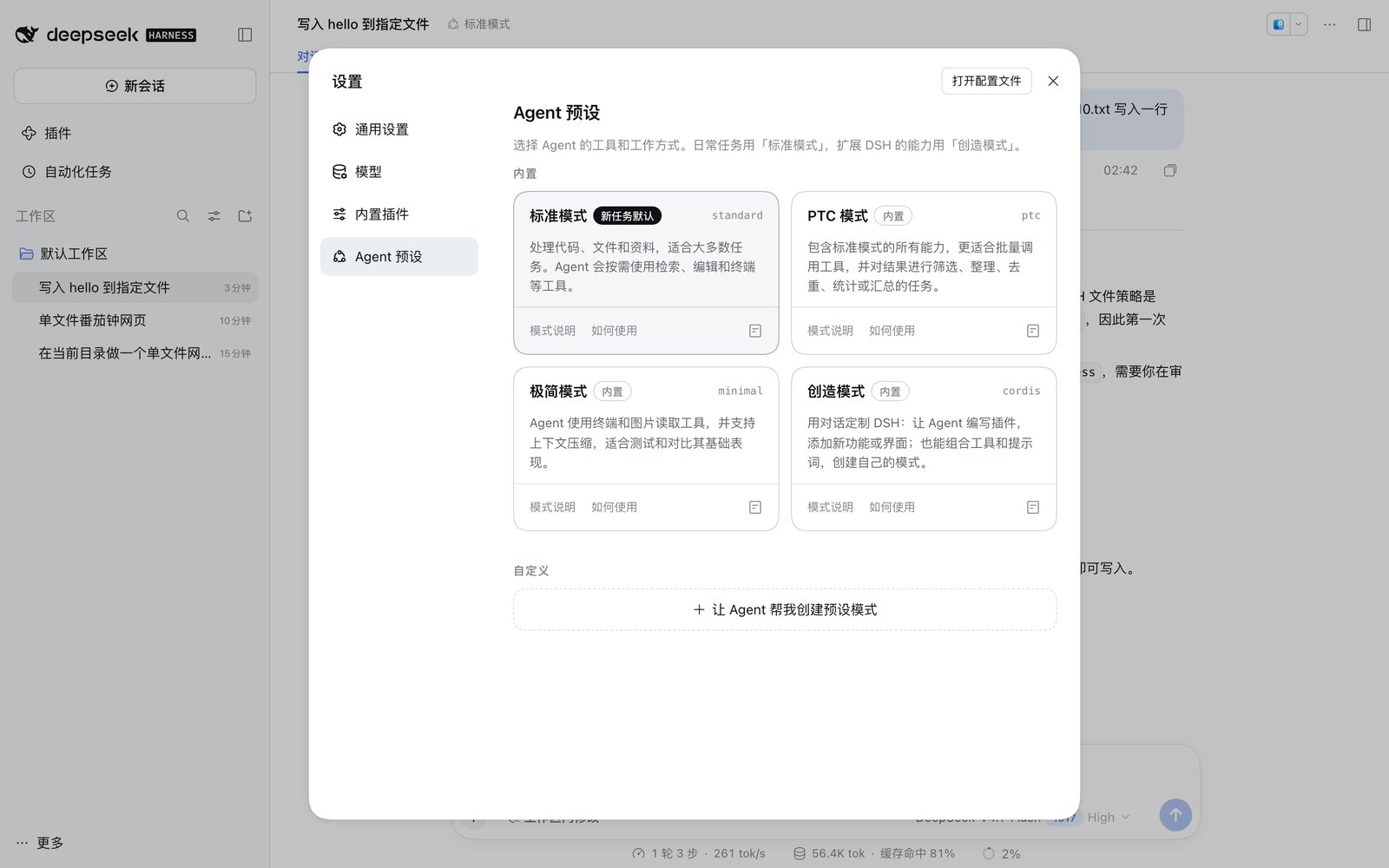Toggle the right side panel icon
Screen dimensions: 1389x868
[x=1364, y=24]
